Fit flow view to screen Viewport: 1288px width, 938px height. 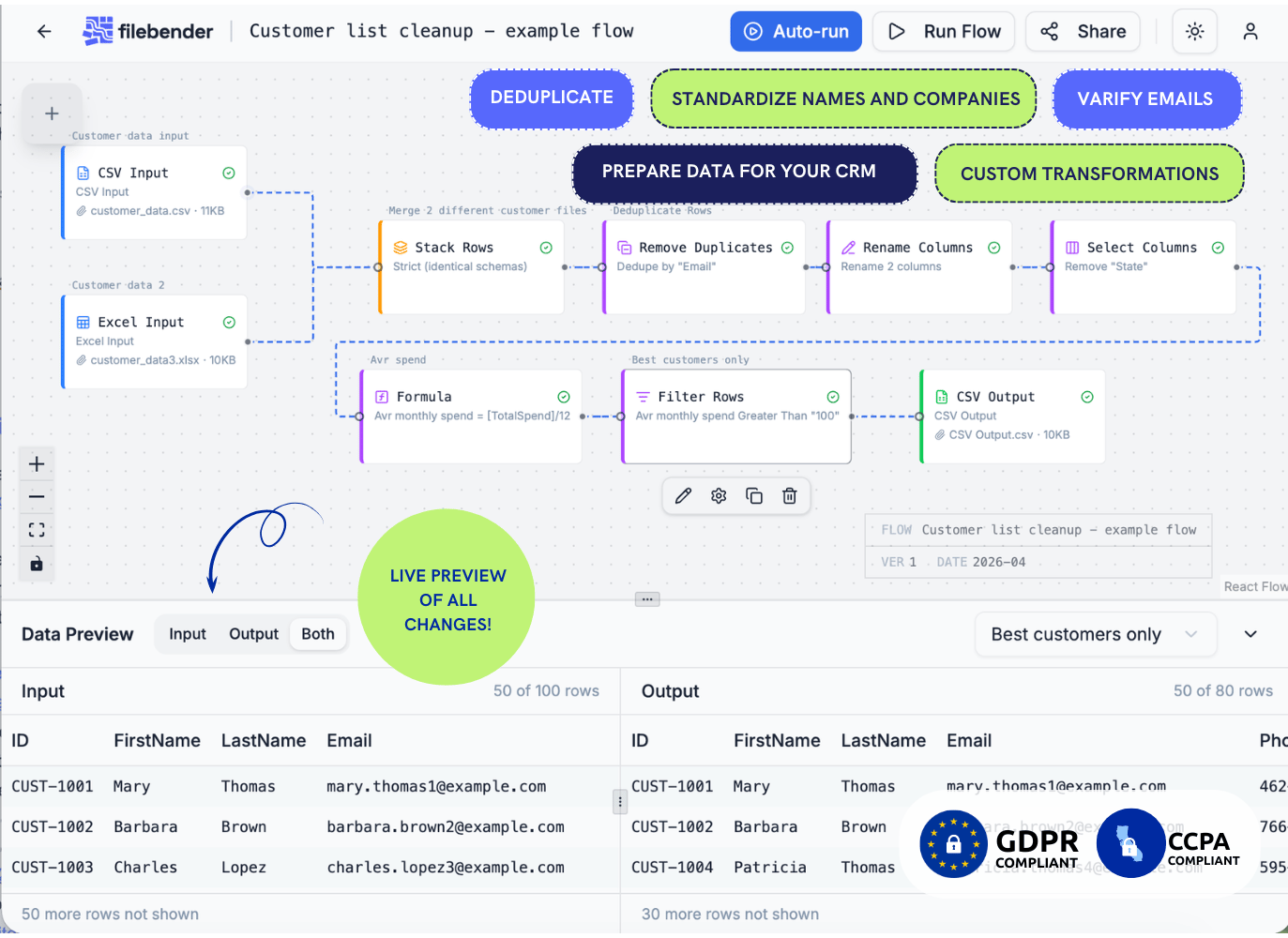tap(37, 530)
